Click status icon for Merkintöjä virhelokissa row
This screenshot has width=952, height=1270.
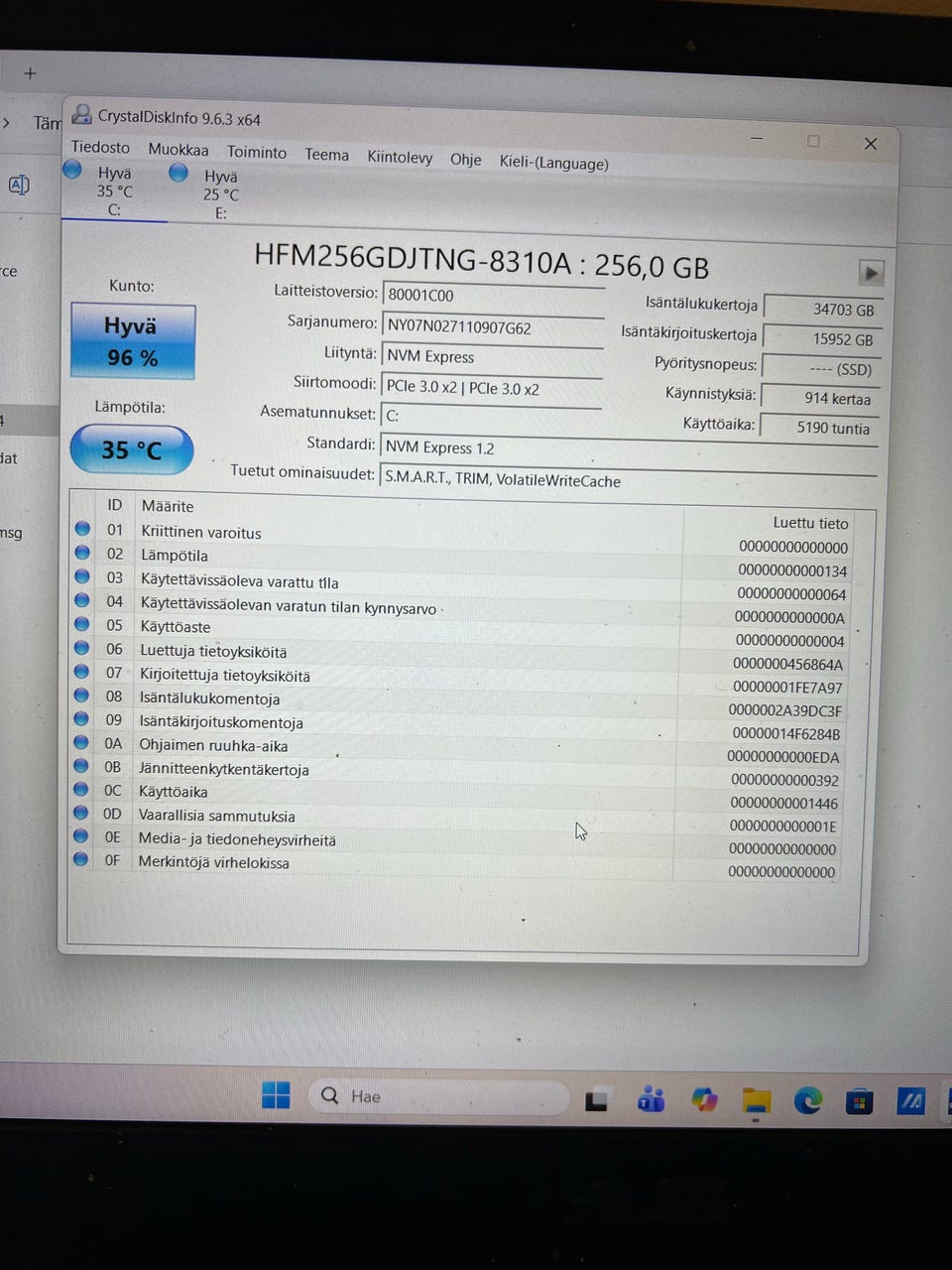coord(81,859)
